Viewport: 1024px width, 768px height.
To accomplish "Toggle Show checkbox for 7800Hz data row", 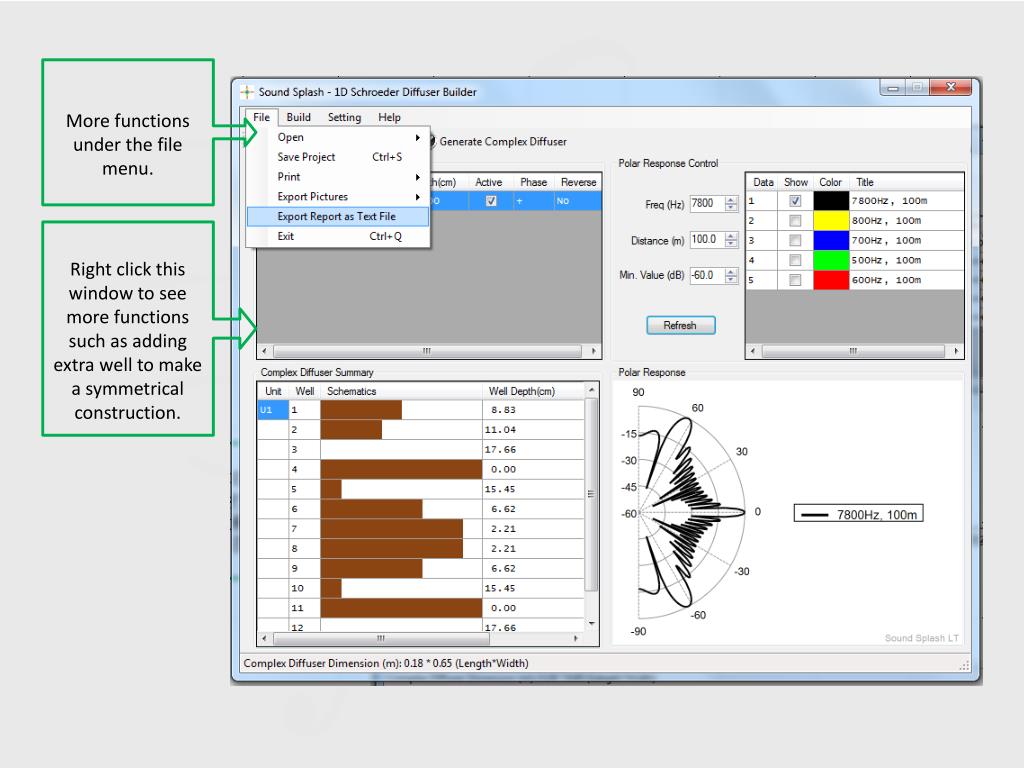I will 795,201.
